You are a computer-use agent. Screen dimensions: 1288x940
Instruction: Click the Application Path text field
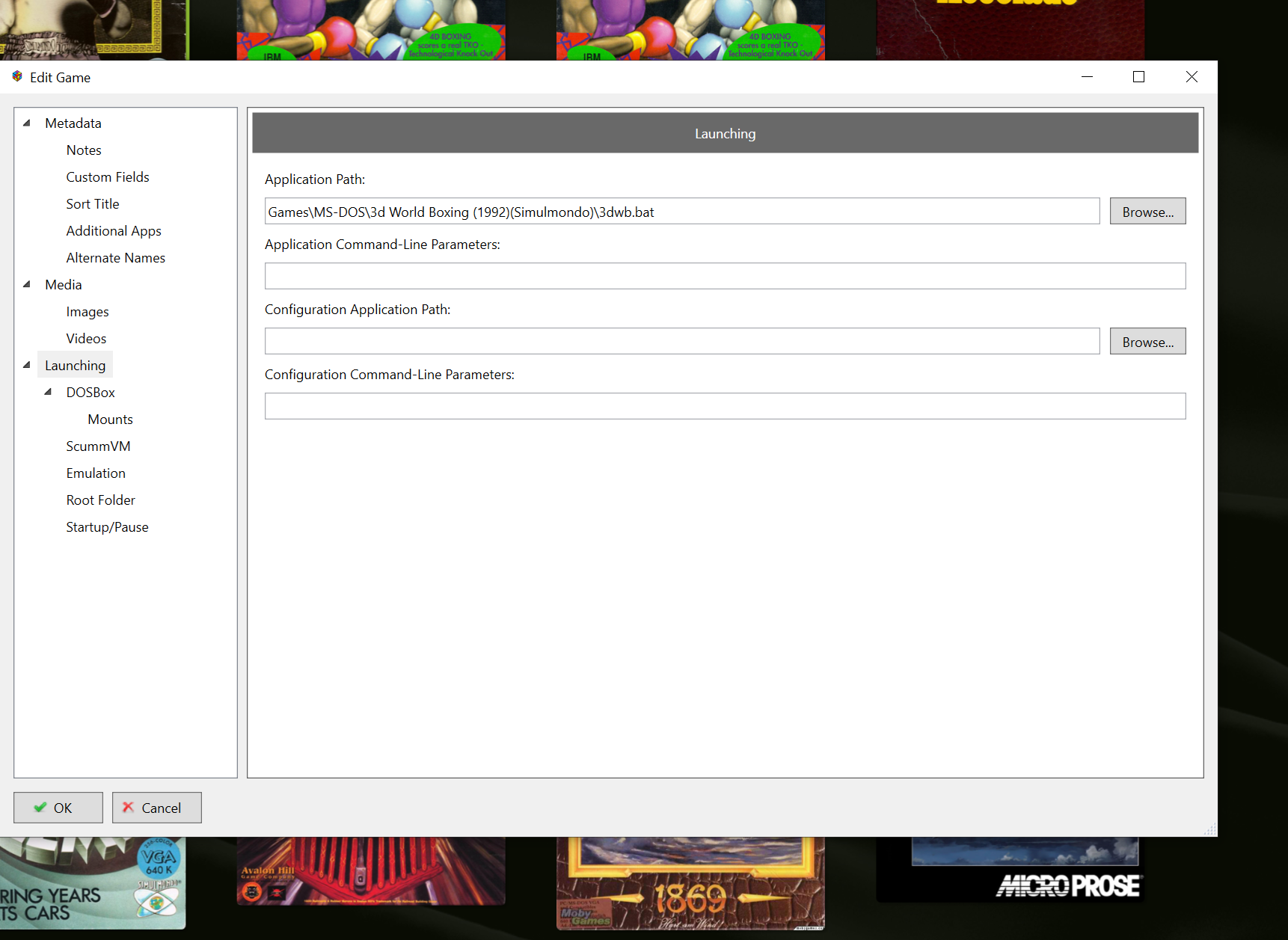(x=681, y=212)
